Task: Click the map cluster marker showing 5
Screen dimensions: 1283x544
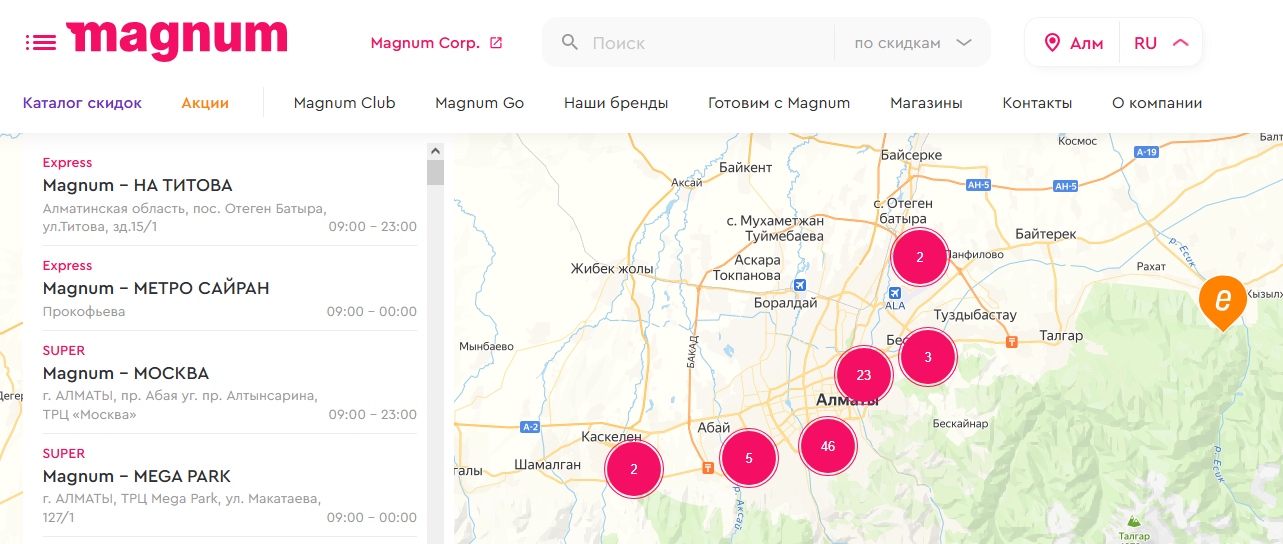Action: (x=749, y=459)
